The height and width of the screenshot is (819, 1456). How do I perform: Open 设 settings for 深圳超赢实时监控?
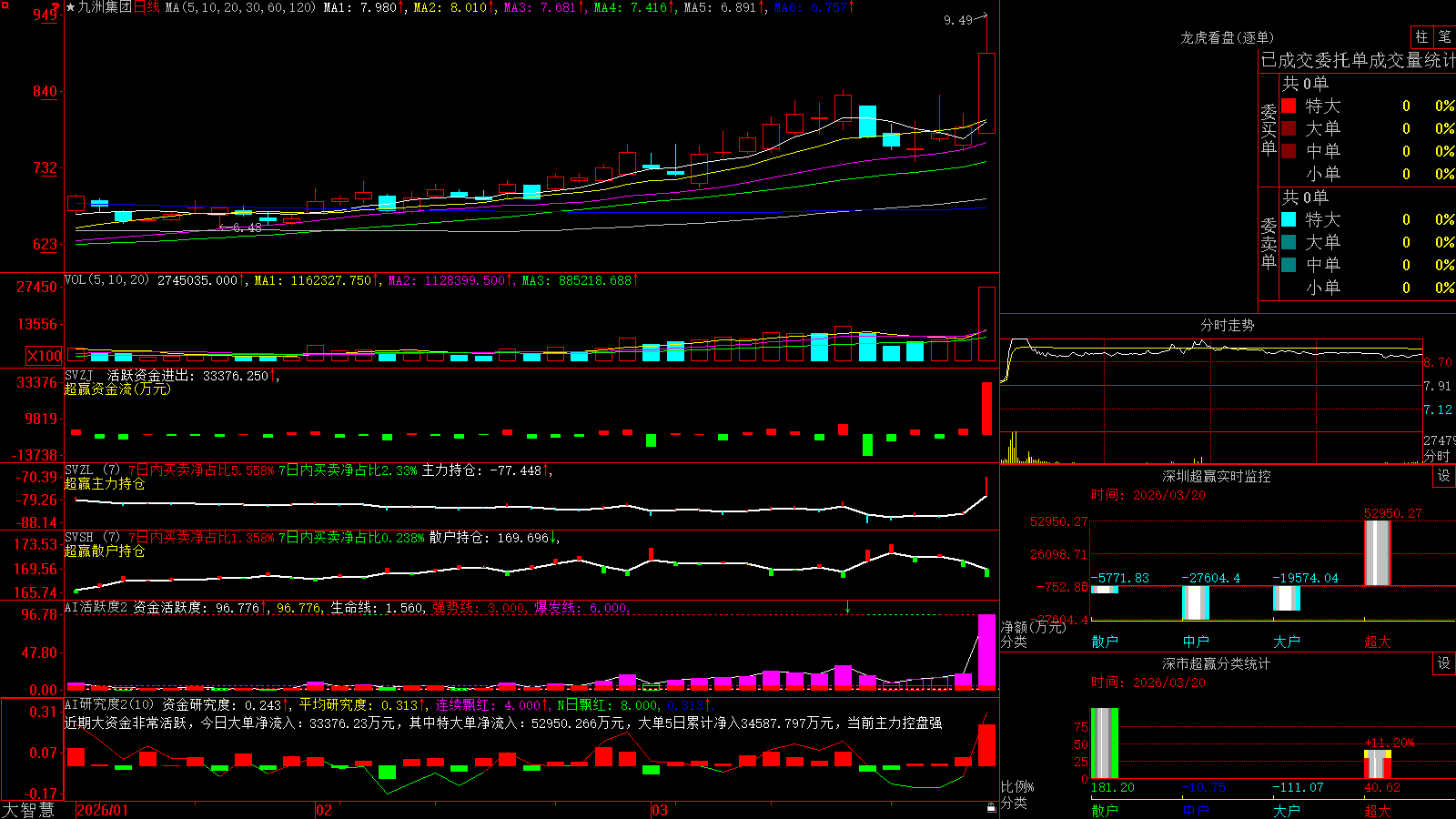pos(1444,476)
